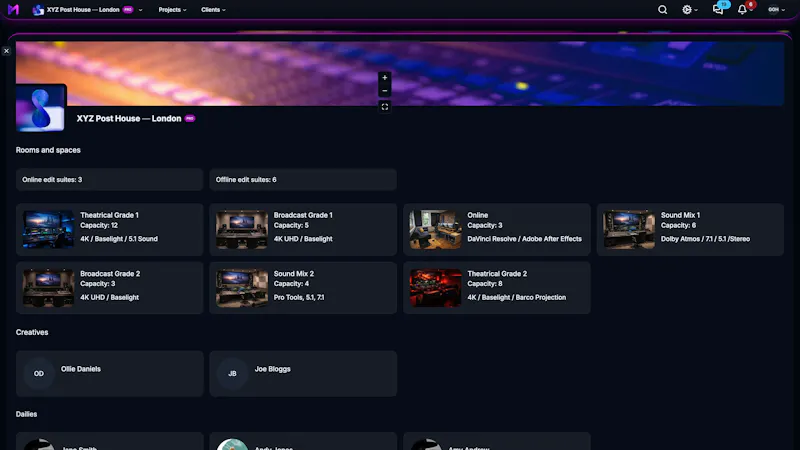The height and width of the screenshot is (450, 800).
Task: Open the Broadcast Grade 2 room thumbnail
Action: [48, 288]
